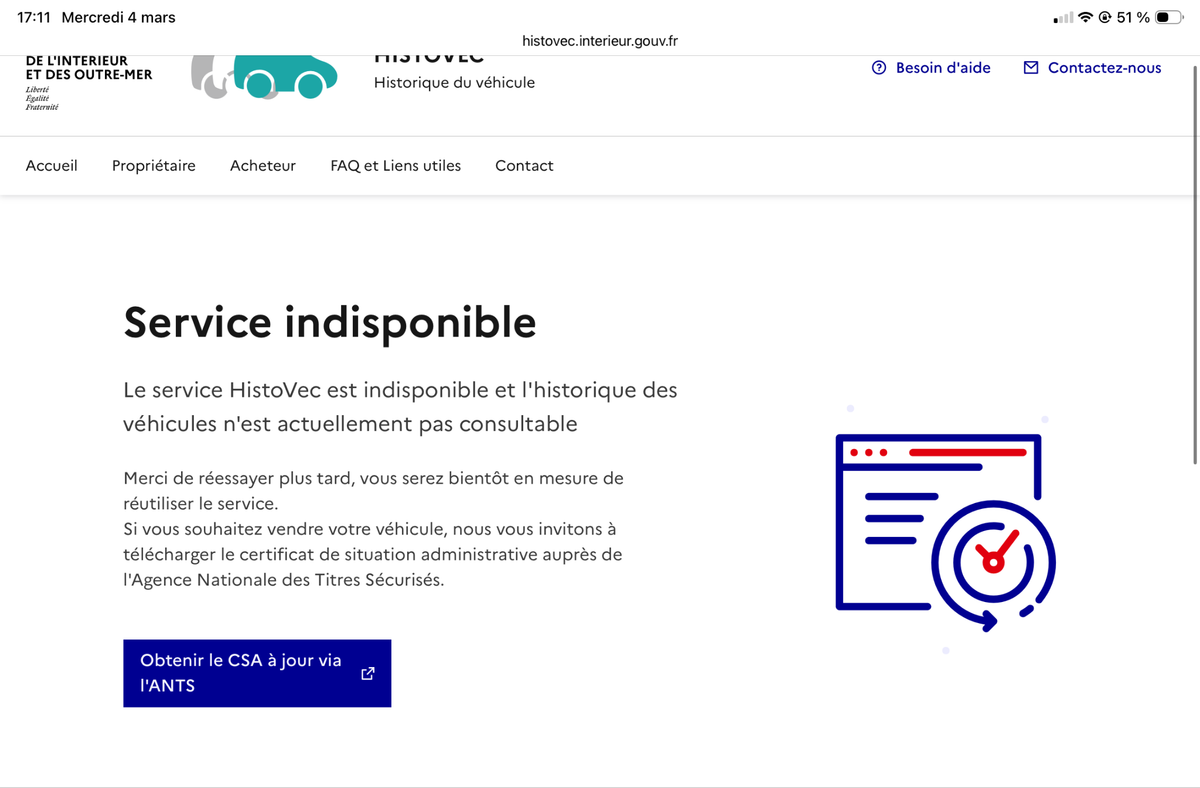Tap the Wi-Fi status icon
The height and width of the screenshot is (788, 1200).
pyautogui.click(x=1085, y=18)
